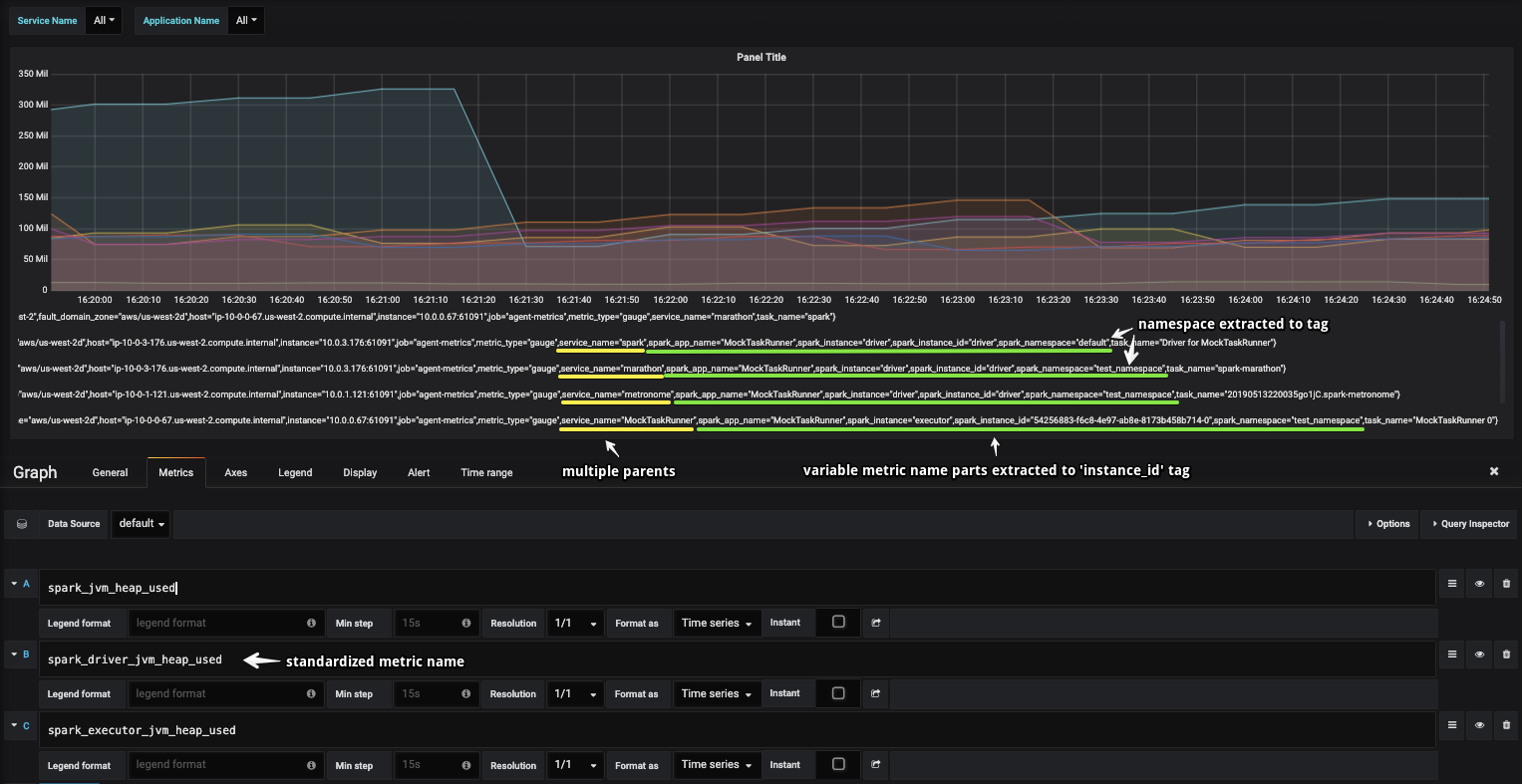Go to the Legend tab
This screenshot has width=1522, height=784.
pos(295,472)
